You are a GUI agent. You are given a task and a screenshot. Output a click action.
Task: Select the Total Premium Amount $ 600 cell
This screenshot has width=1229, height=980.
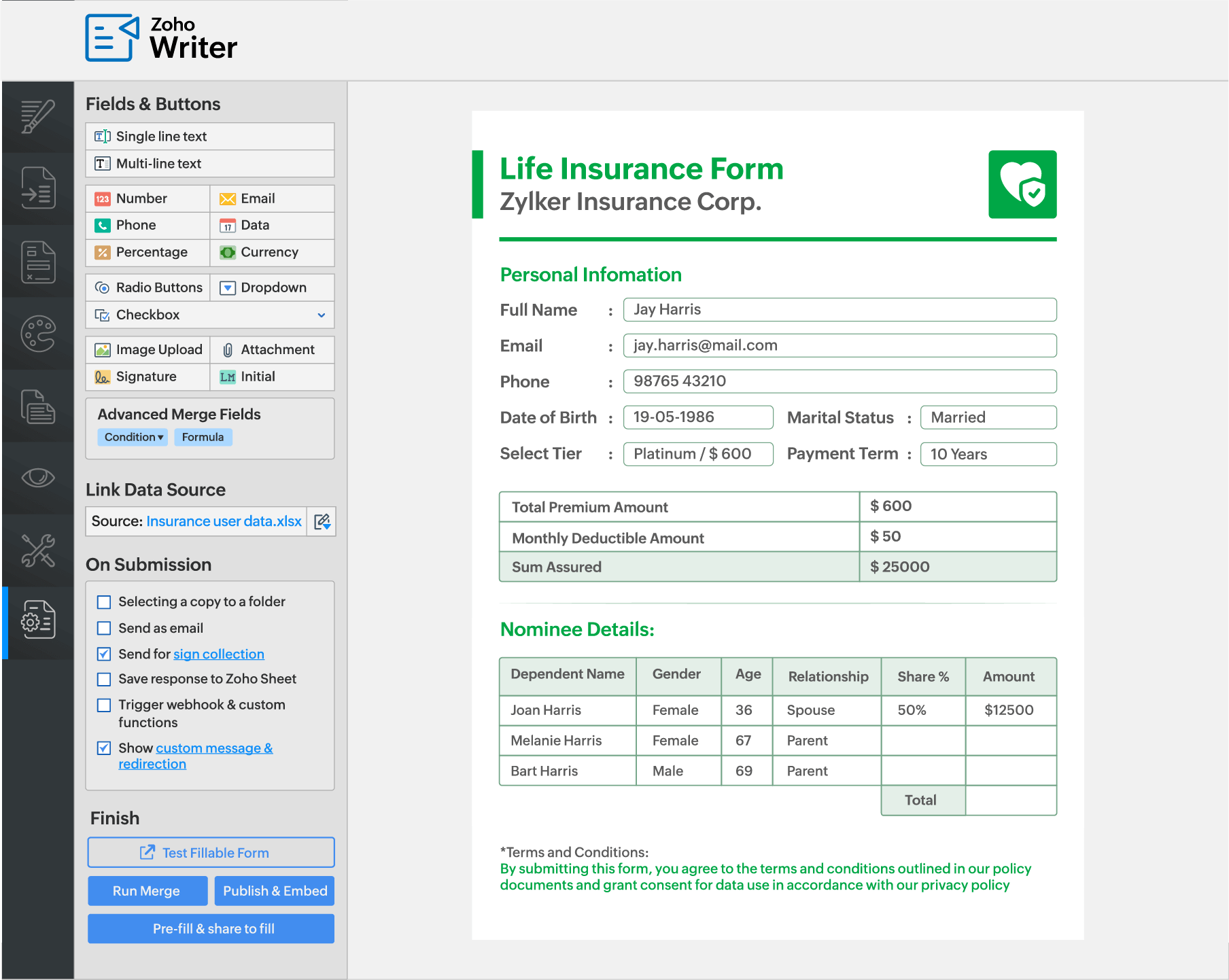point(958,506)
